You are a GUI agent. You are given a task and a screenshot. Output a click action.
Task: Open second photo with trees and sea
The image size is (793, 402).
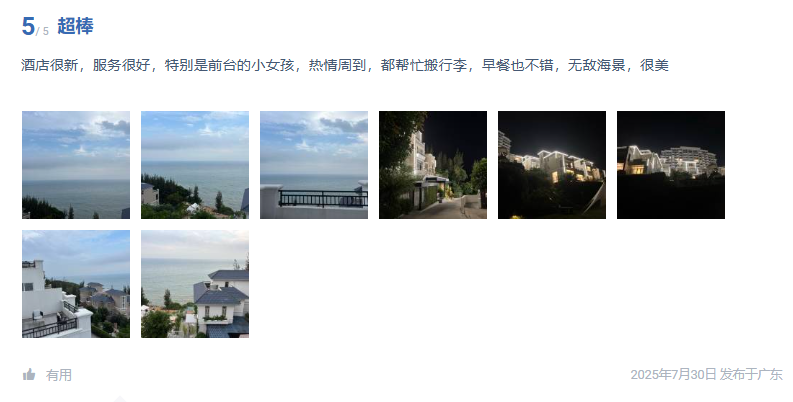coord(195,165)
